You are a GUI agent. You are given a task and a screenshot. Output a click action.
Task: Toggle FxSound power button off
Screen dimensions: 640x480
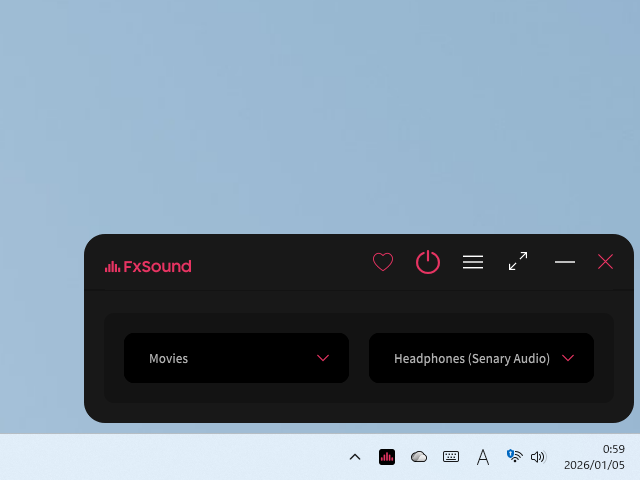coord(428,262)
